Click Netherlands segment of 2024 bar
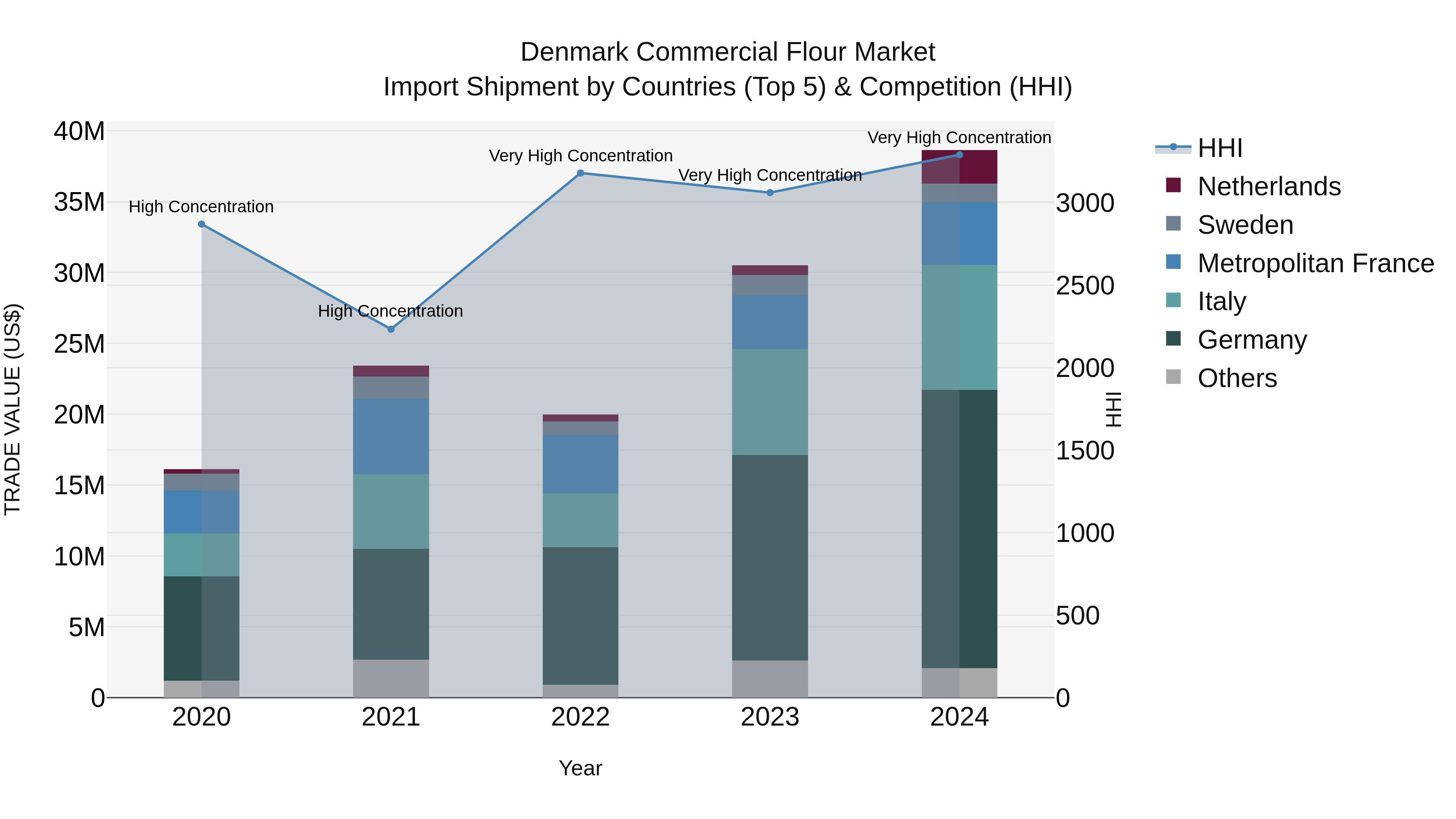This screenshot has width=1456, height=819. click(959, 167)
